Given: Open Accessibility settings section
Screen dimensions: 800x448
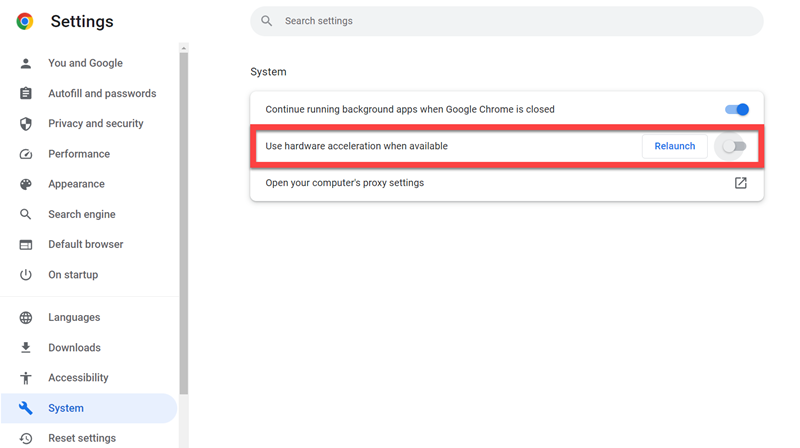Looking at the screenshot, I should (x=78, y=378).
